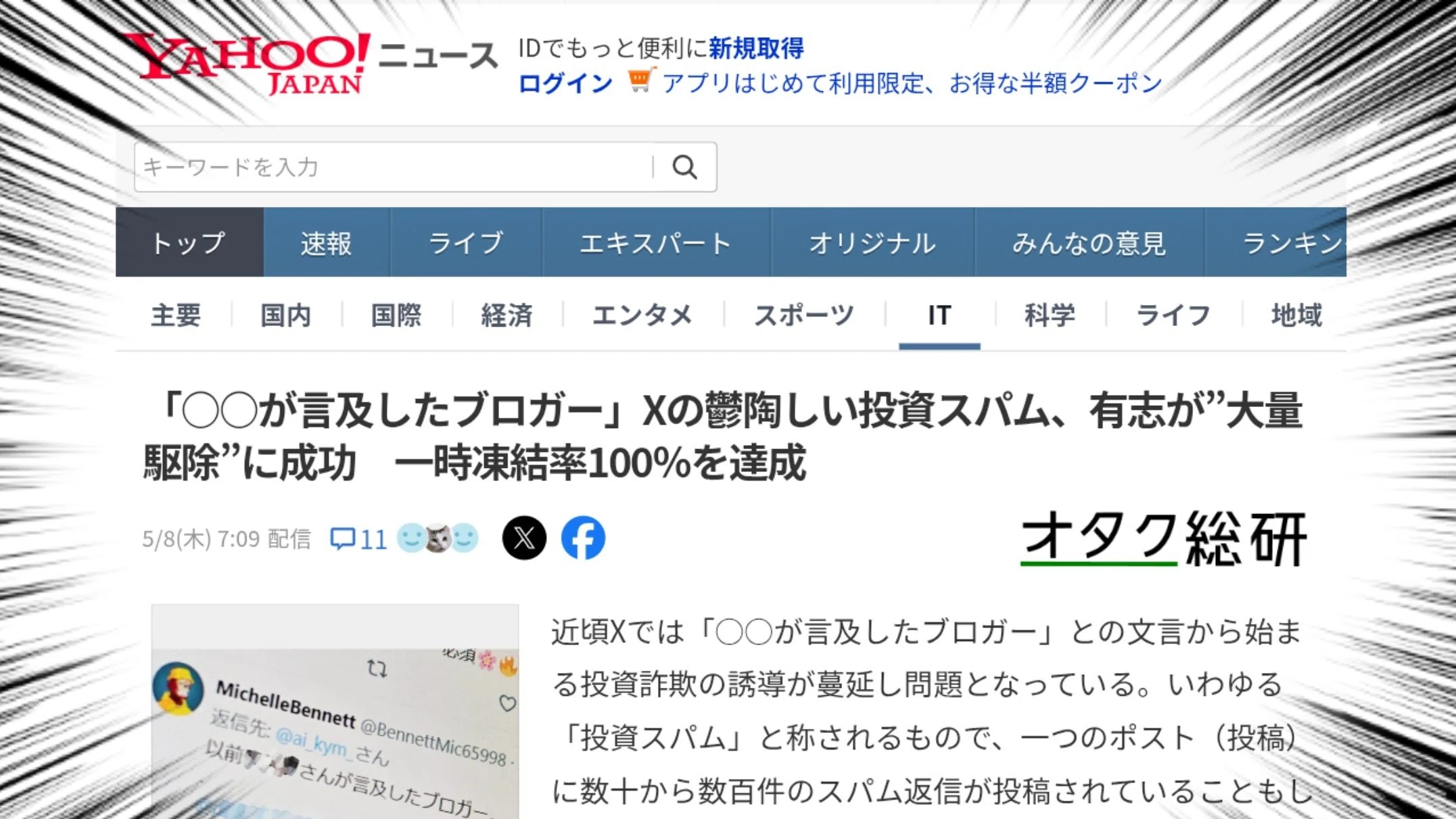Open the ランキング tab
Viewport: 1456px width, 819px height.
(x=1275, y=242)
